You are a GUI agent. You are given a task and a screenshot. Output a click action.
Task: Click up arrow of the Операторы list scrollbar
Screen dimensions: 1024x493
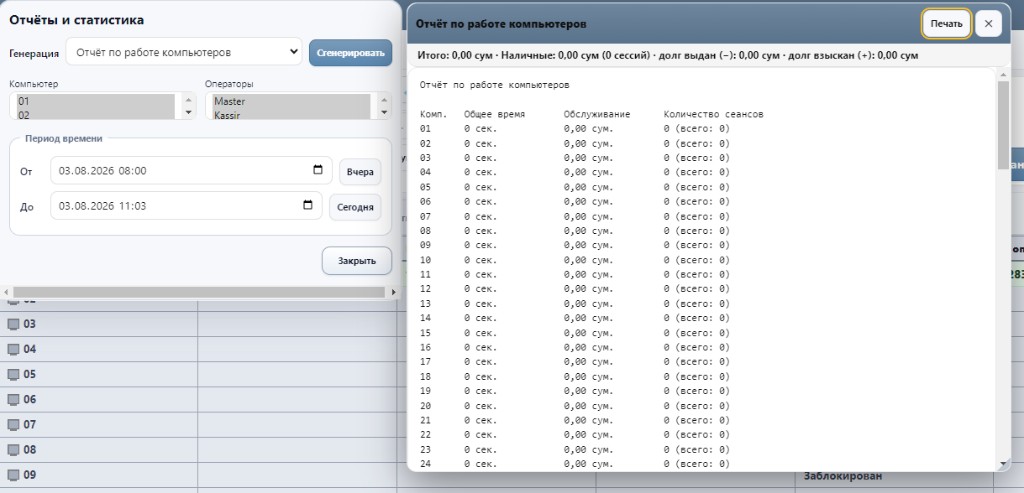tap(385, 100)
